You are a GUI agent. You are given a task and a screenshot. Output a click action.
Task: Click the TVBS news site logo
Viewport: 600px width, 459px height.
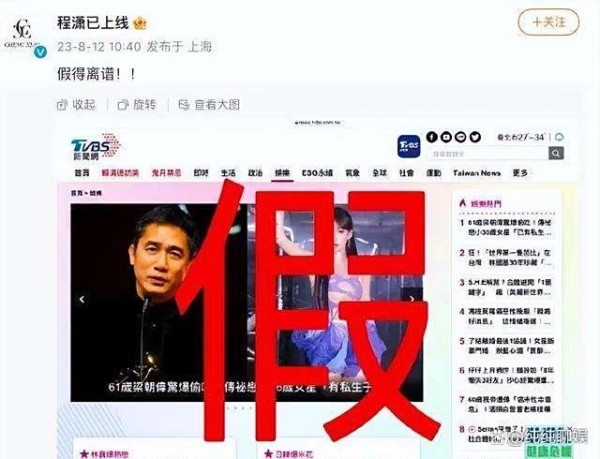pyautogui.click(x=96, y=147)
